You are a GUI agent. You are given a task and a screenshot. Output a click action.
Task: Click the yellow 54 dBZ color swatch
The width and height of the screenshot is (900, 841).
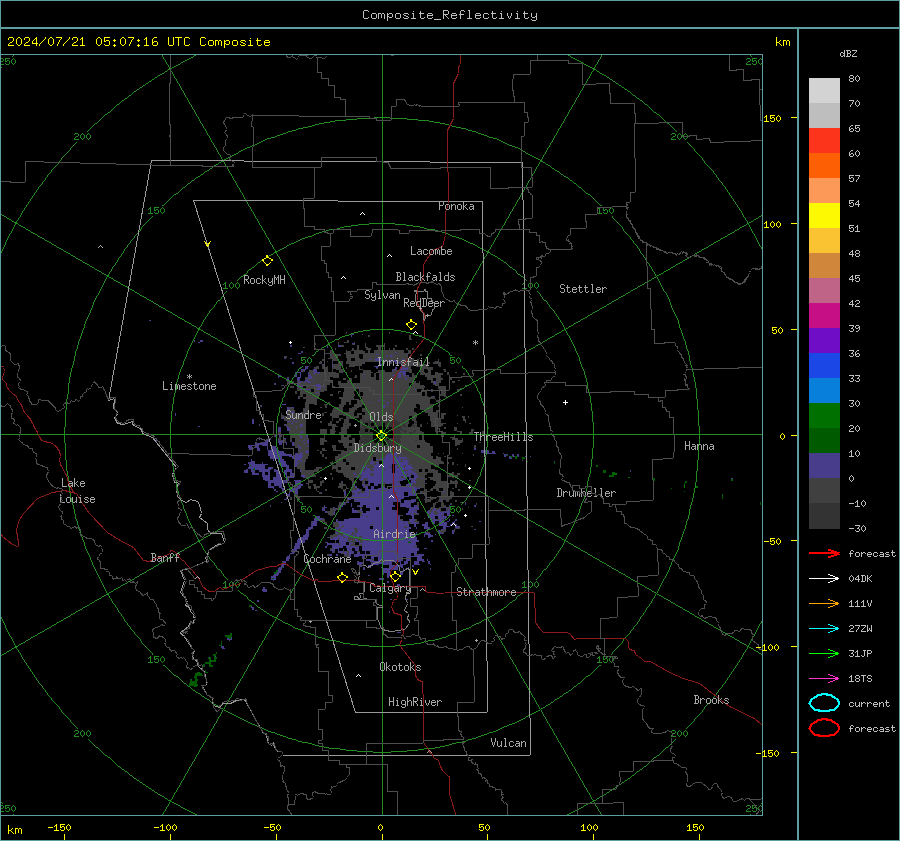click(824, 216)
